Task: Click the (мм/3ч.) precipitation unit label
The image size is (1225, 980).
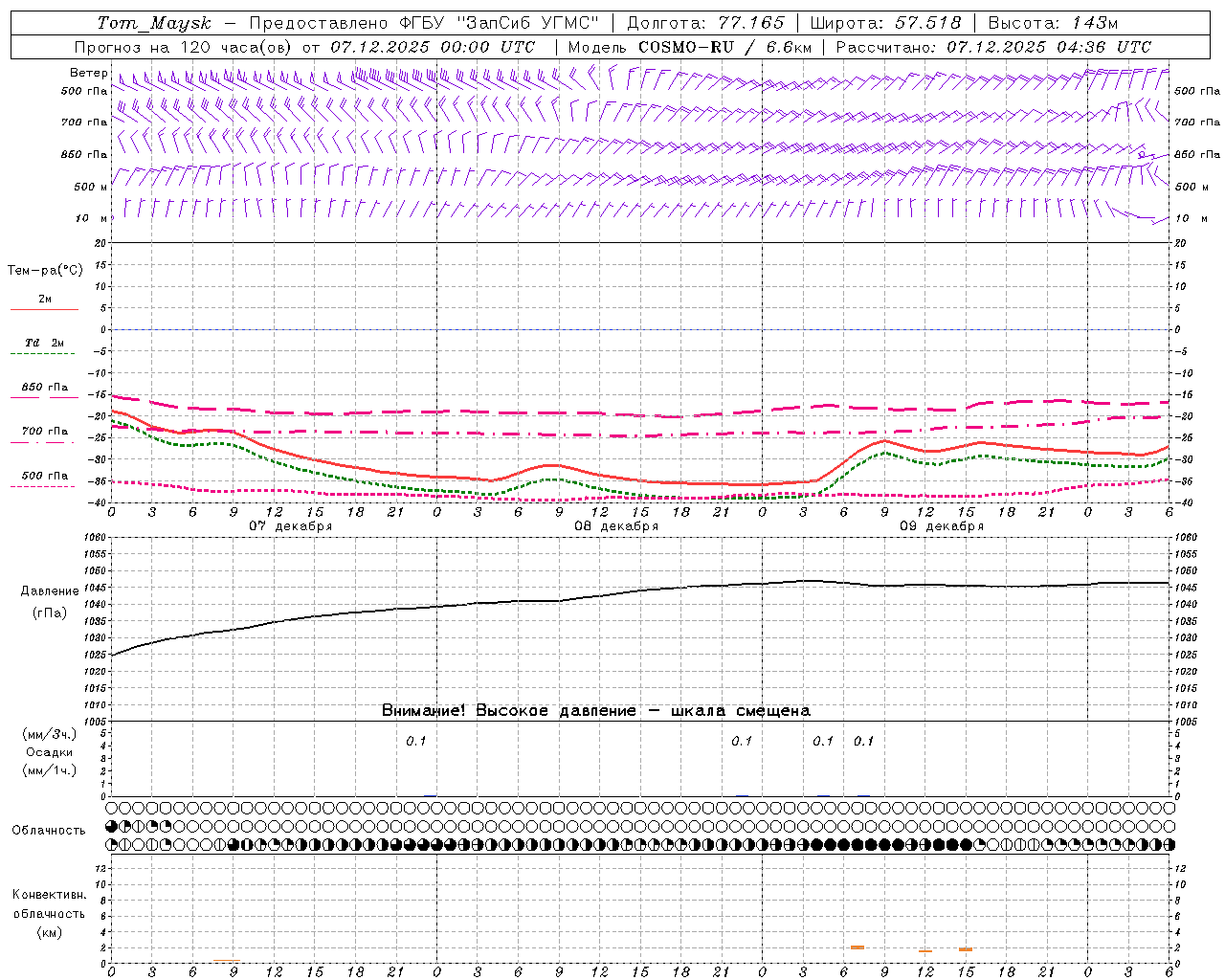Action: pyautogui.click(x=50, y=734)
